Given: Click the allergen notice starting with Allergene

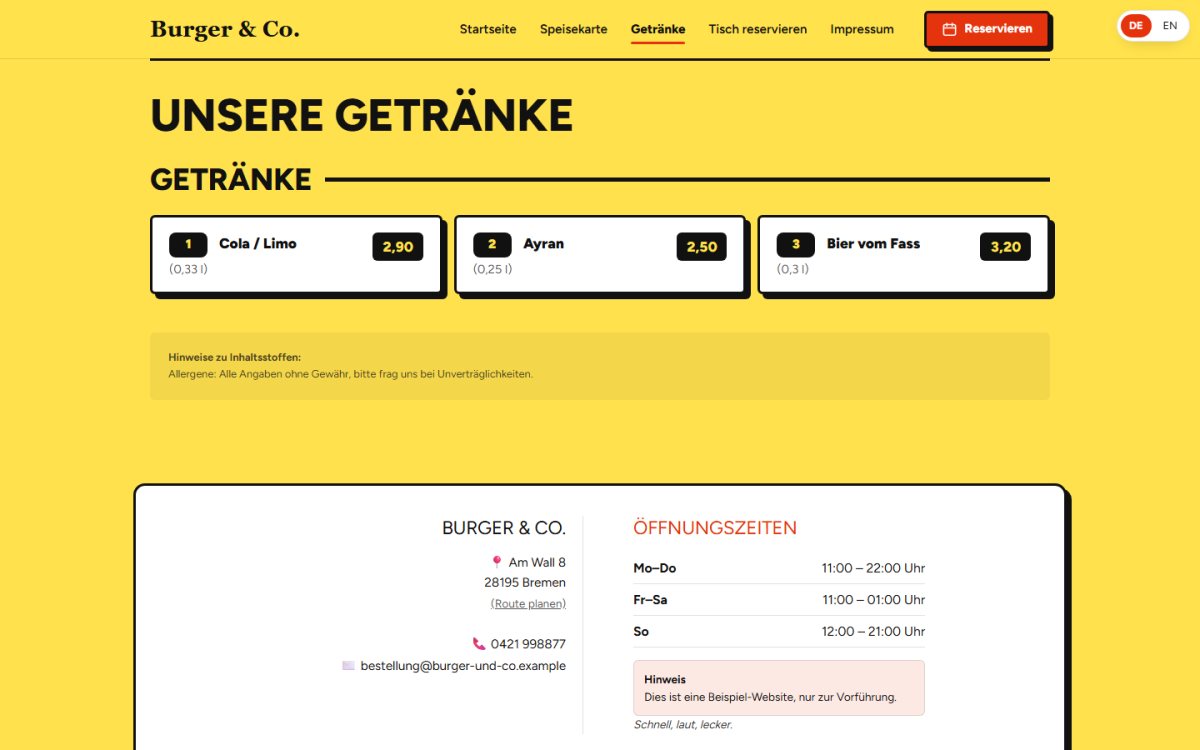Looking at the screenshot, I should [351, 374].
